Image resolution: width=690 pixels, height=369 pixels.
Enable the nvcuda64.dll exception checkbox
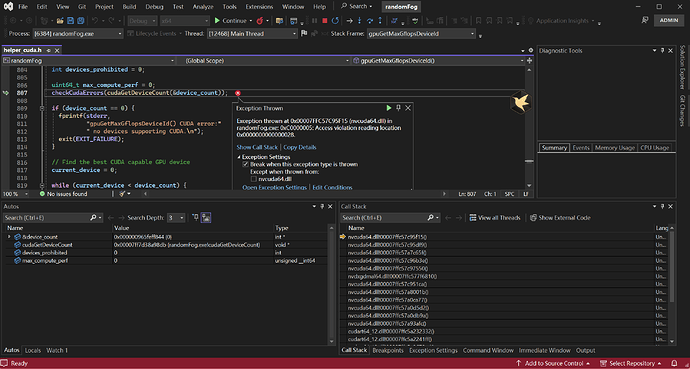click(253, 179)
